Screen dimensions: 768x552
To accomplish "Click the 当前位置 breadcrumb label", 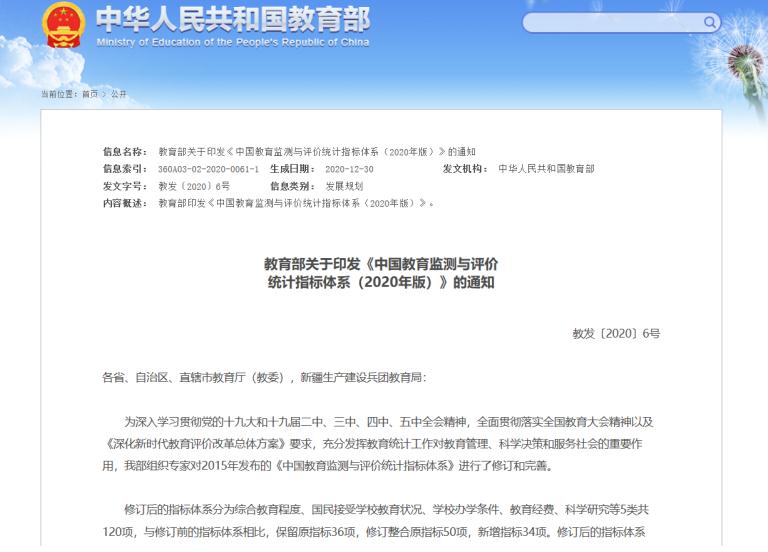I will tap(59, 94).
